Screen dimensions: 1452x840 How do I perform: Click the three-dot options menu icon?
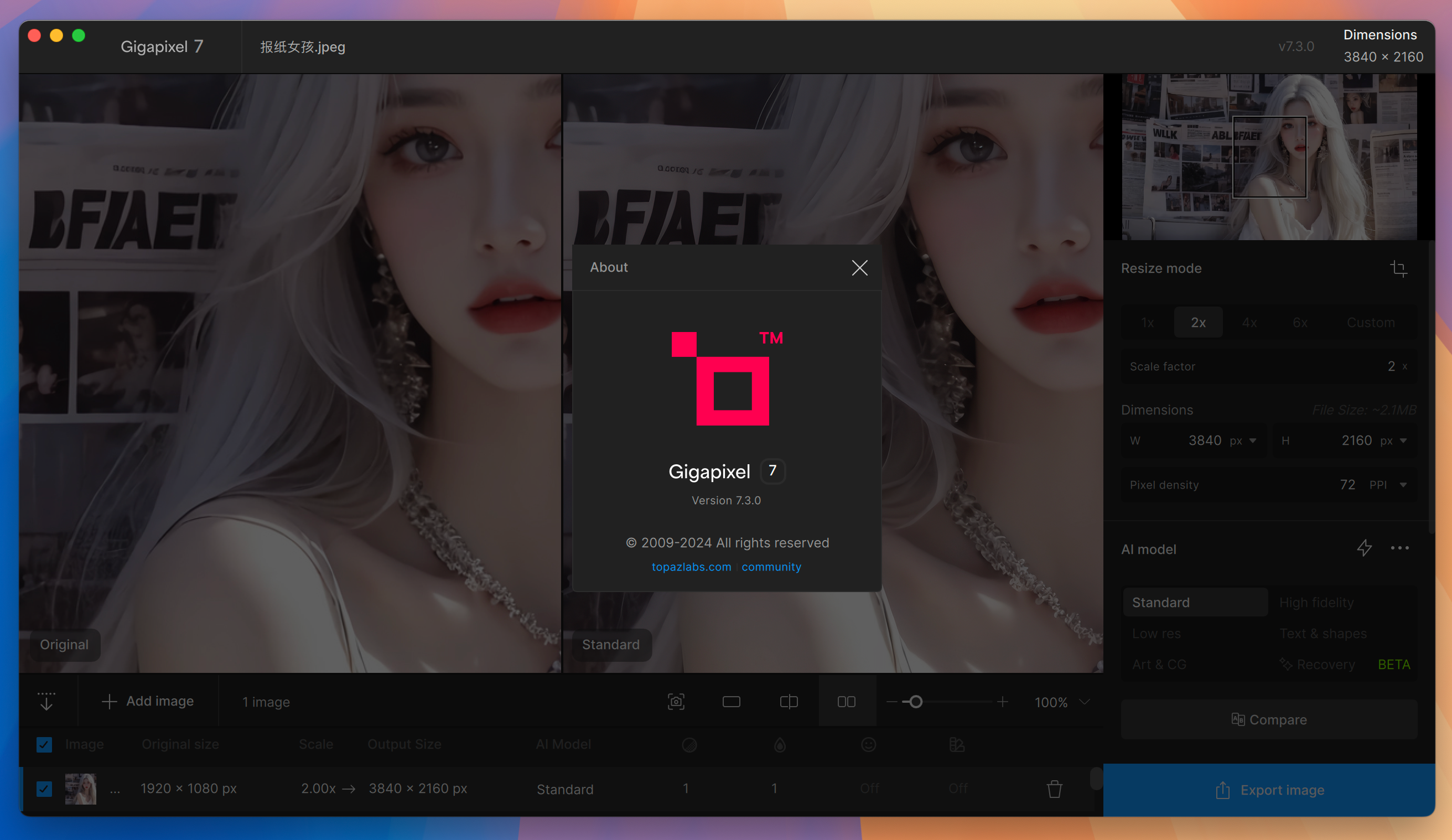(1400, 548)
